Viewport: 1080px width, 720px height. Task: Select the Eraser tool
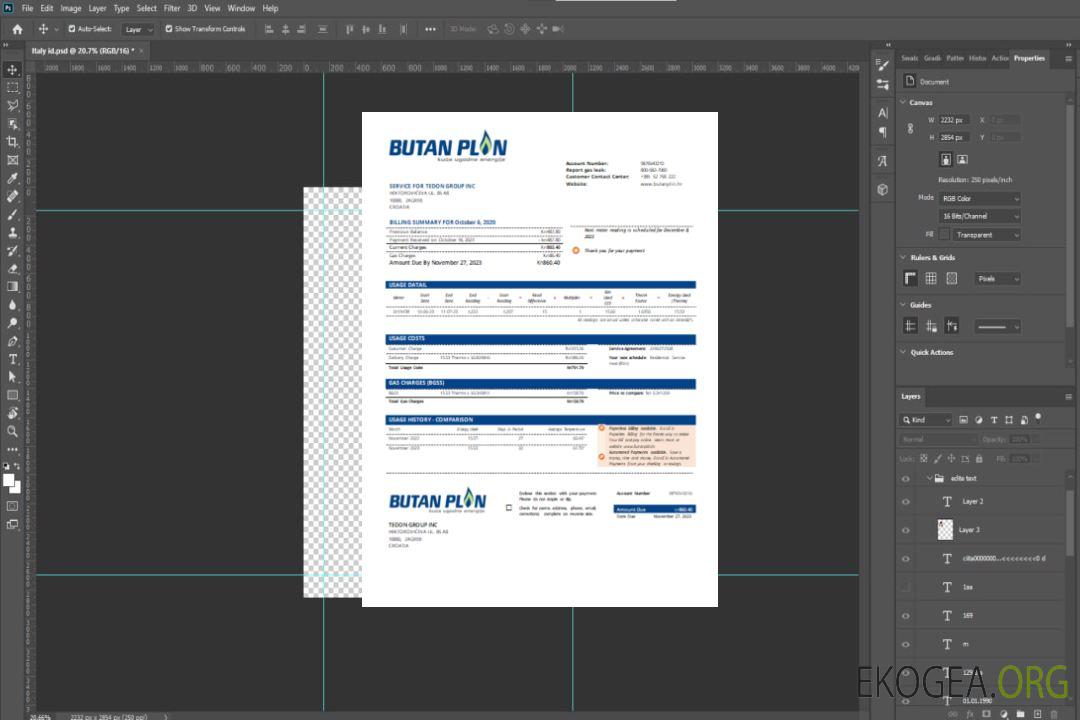click(12, 269)
